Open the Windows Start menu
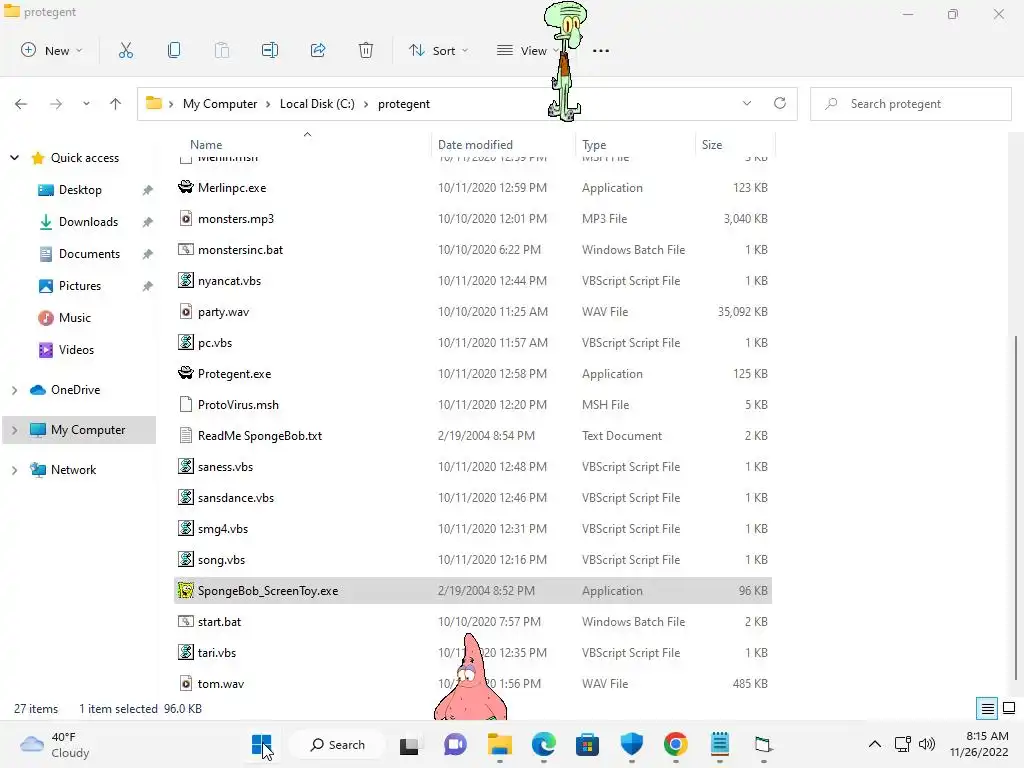Screen dimensions: 1024x768 click(261, 744)
